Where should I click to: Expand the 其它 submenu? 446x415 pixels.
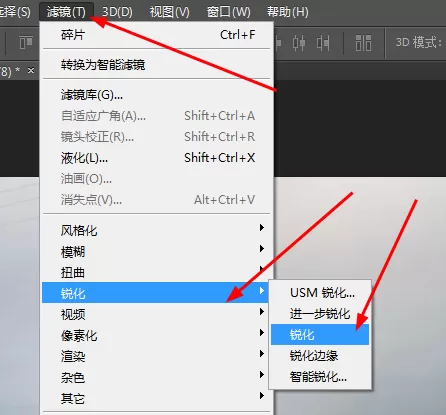[157, 398]
